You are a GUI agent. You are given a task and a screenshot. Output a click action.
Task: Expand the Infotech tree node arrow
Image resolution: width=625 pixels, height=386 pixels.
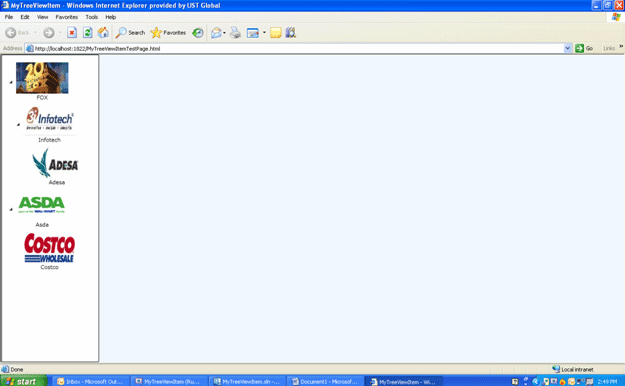coord(18,124)
